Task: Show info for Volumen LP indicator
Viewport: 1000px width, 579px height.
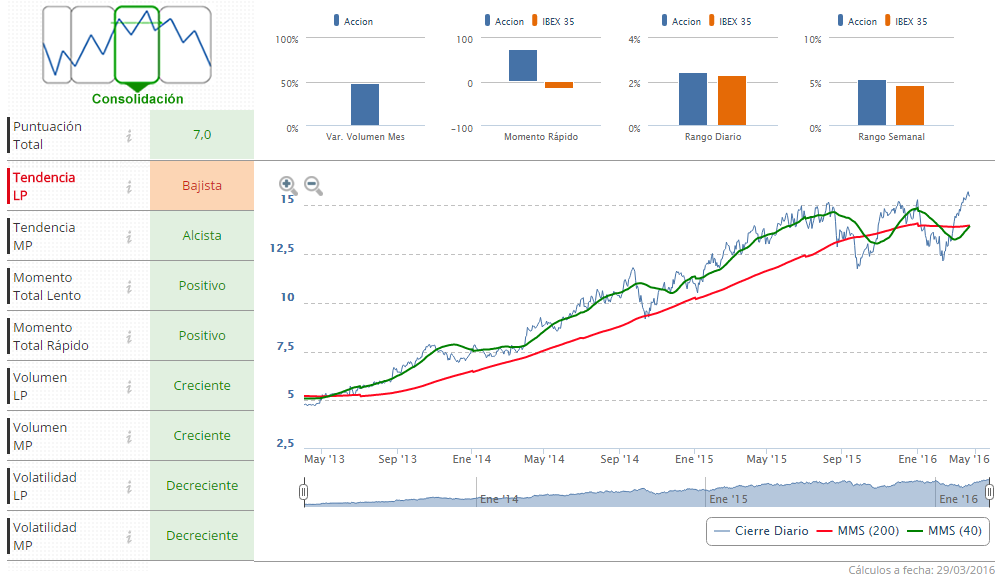Action: point(129,386)
